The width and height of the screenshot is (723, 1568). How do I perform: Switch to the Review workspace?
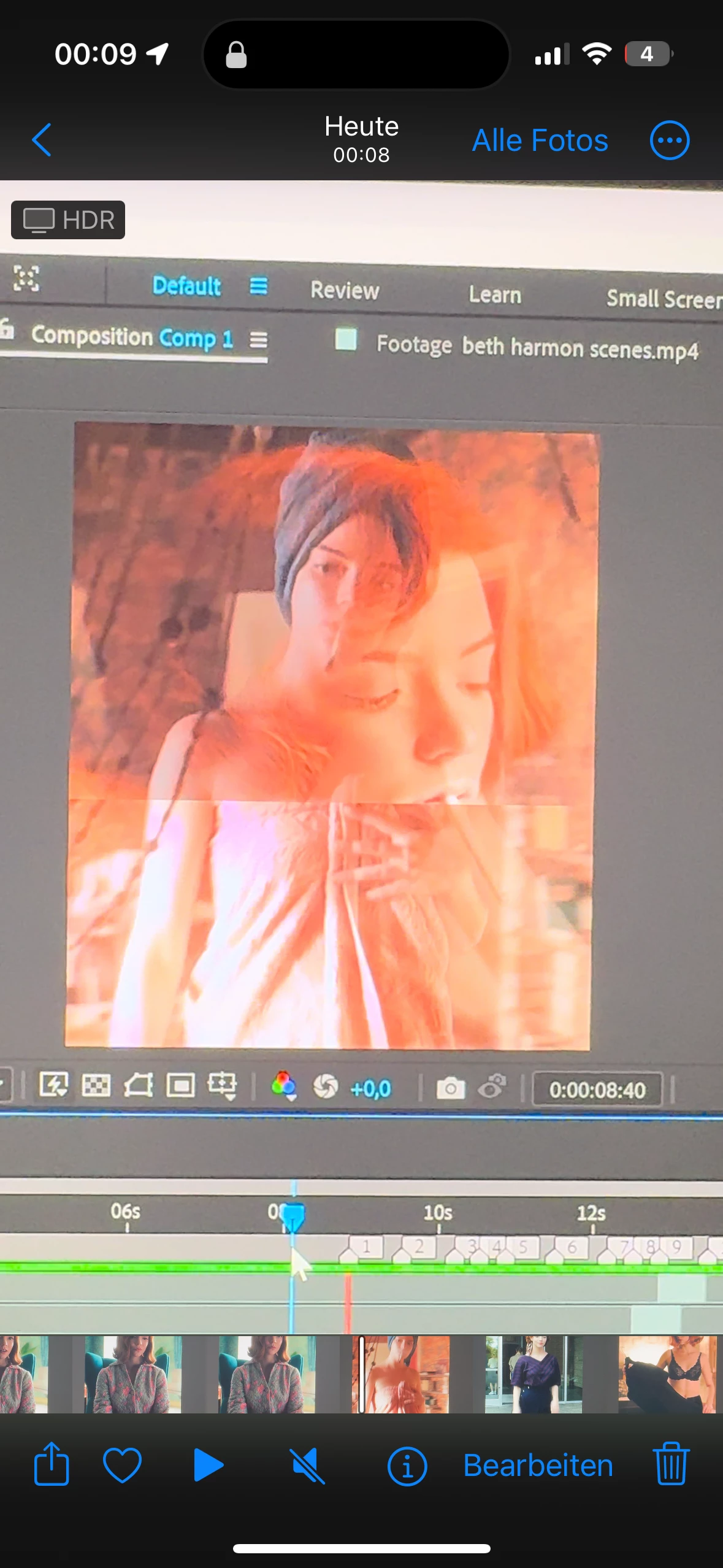(x=345, y=290)
